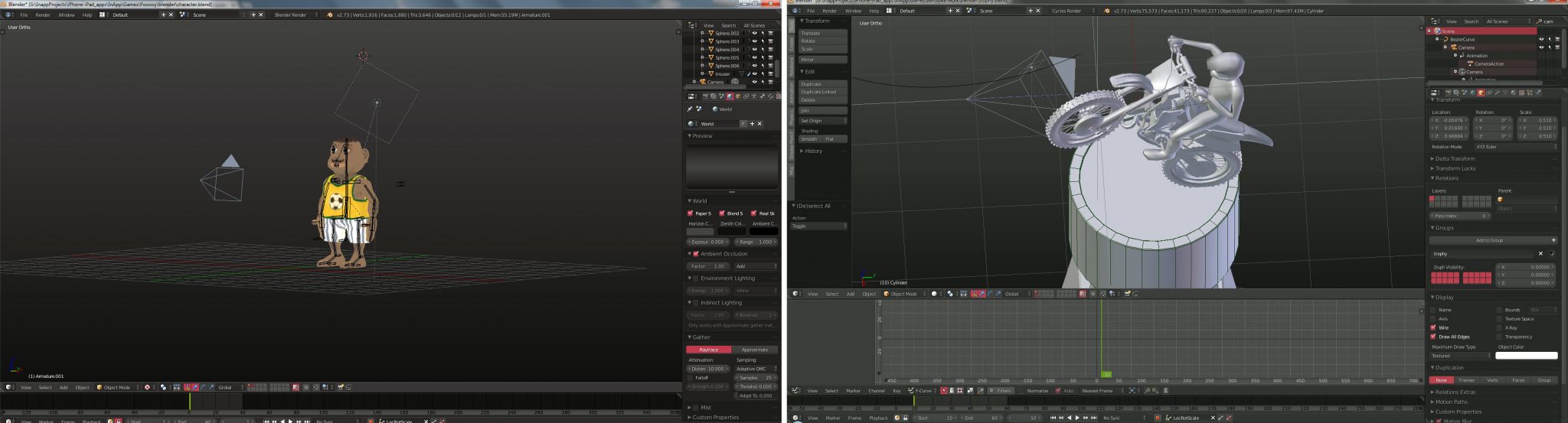The width and height of the screenshot is (1568, 423).
Task: Toggle Wire display checkbox
Action: point(1433,327)
